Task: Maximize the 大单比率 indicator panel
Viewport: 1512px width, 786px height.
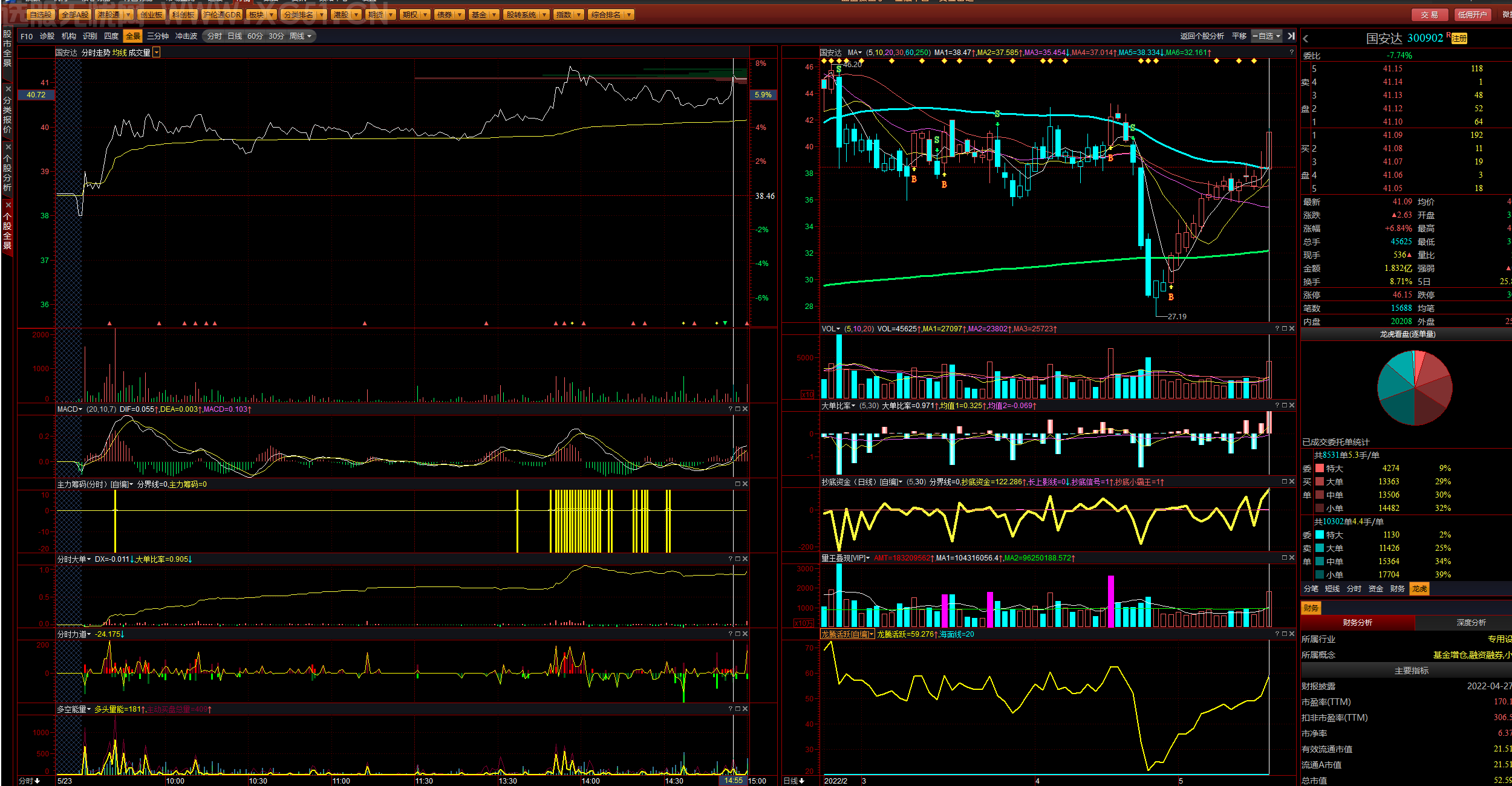Action: tap(1285, 405)
